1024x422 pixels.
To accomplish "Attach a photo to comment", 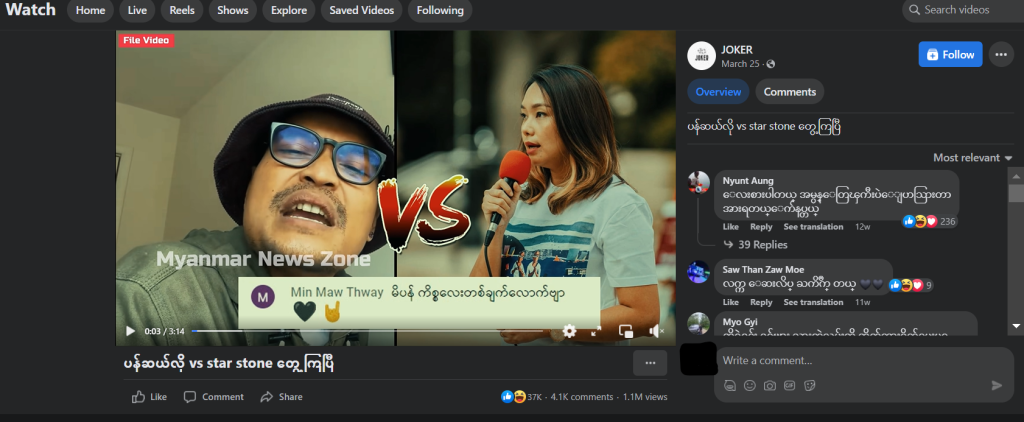I will [770, 385].
